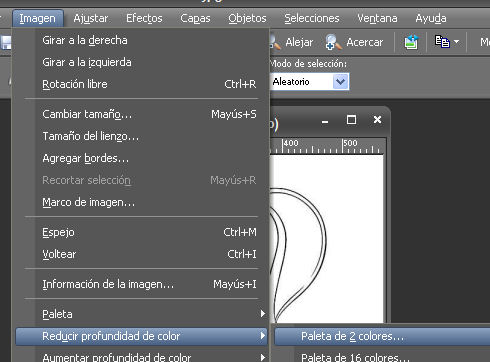490x362 pixels.
Task: Open the paste icon dropdown arrow
Action: pos(456,42)
